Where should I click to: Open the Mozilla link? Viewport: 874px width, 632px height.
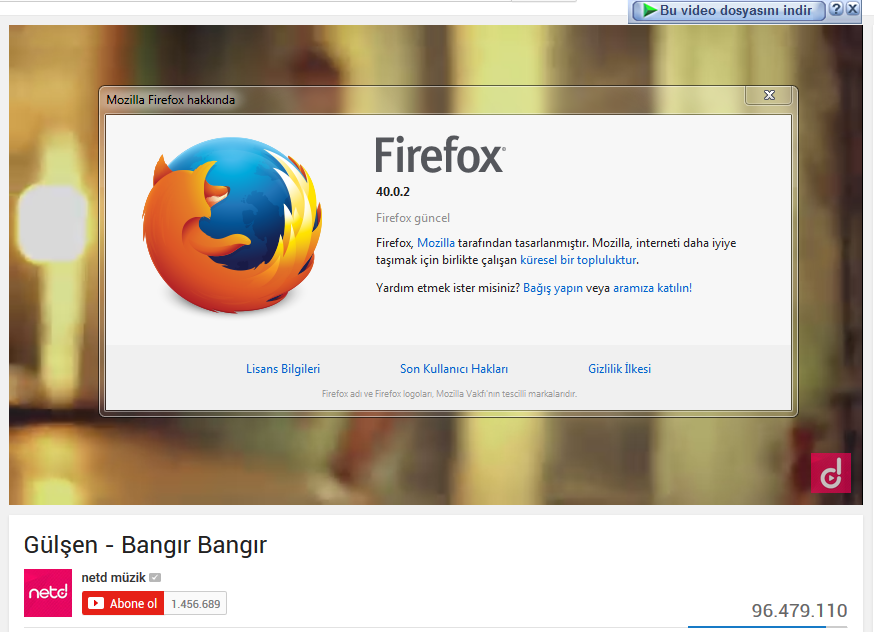pyautogui.click(x=436, y=243)
